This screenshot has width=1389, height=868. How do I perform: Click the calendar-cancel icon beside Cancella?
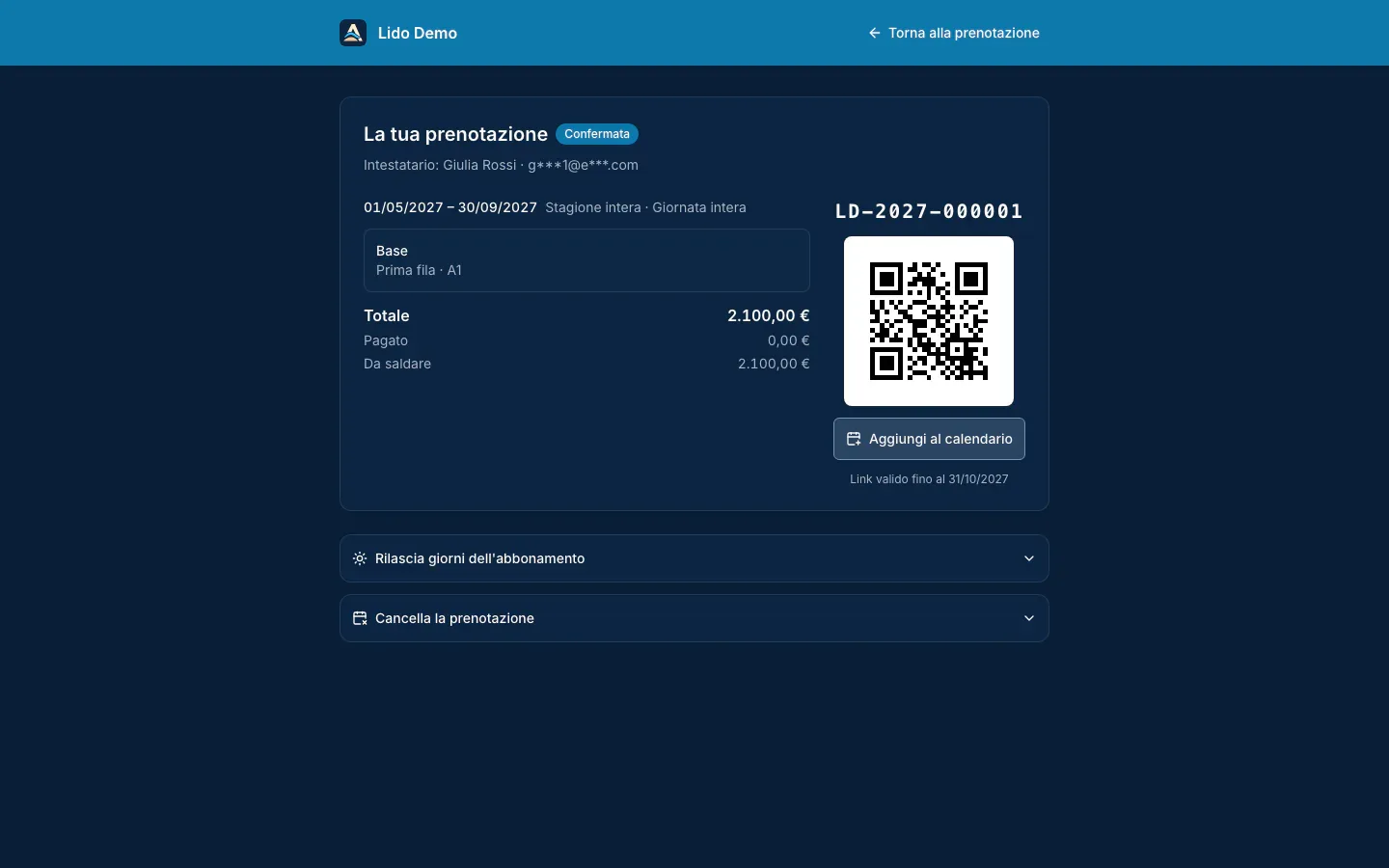[360, 618]
